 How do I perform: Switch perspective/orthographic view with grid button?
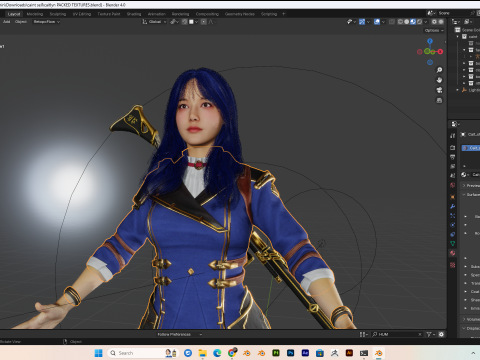coord(439,100)
